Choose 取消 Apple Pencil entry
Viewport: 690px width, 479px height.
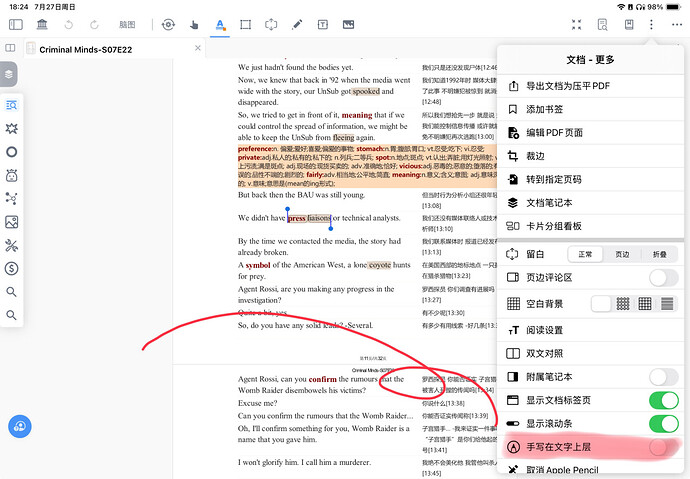coord(590,469)
